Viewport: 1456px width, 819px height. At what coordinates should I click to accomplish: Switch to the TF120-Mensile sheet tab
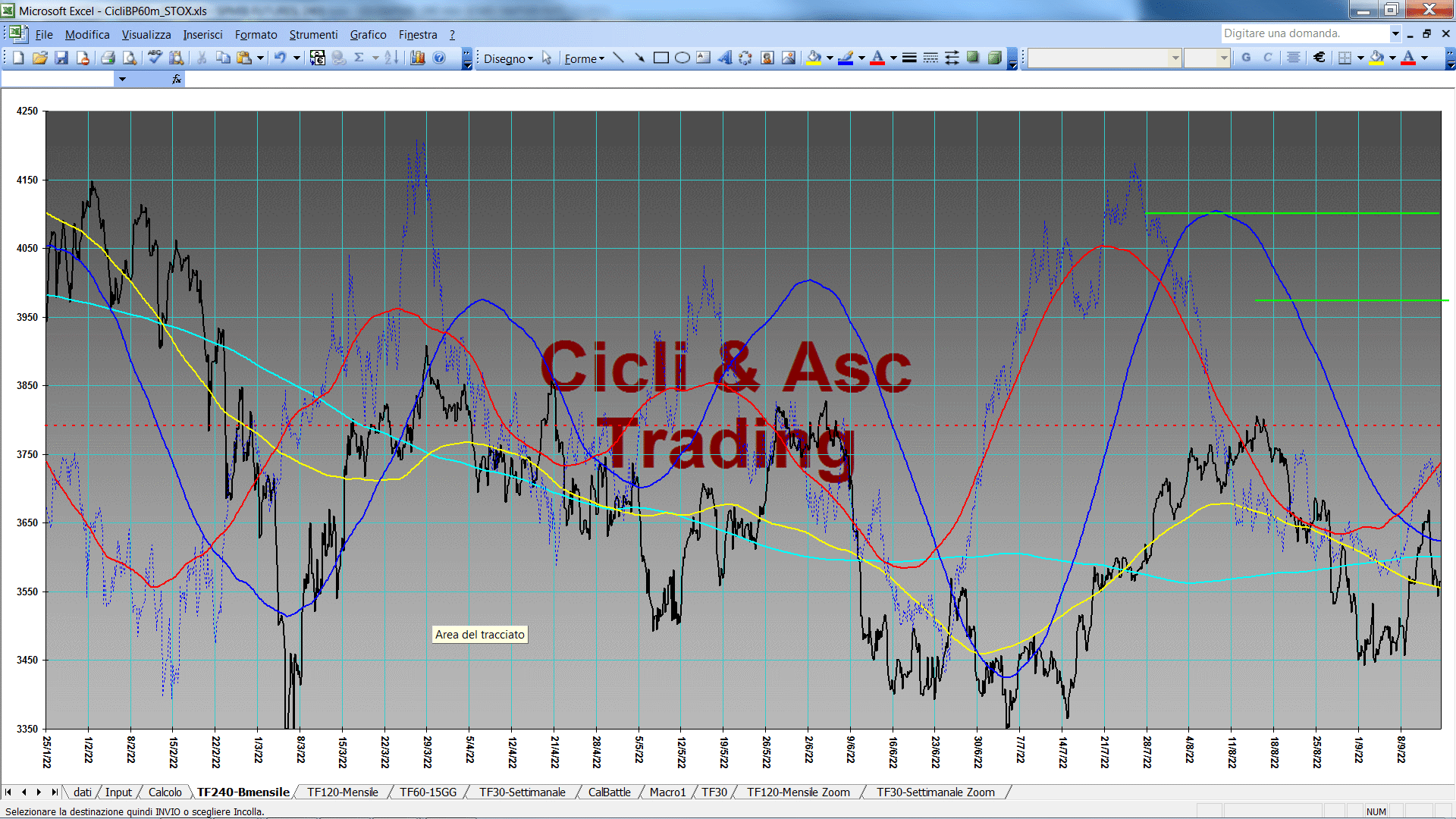pos(343,792)
